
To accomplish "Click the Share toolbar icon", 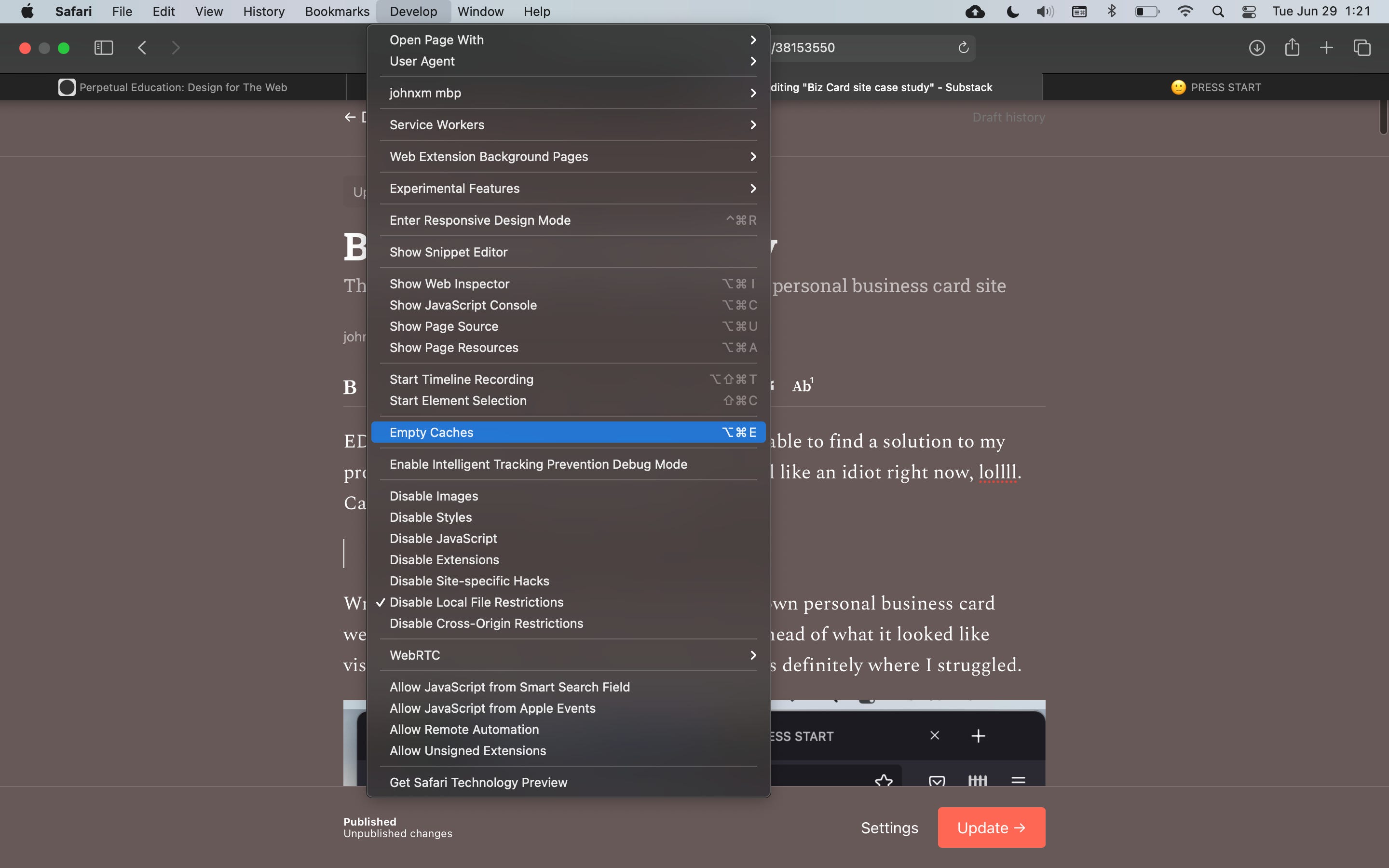I will pyautogui.click(x=1292, y=48).
